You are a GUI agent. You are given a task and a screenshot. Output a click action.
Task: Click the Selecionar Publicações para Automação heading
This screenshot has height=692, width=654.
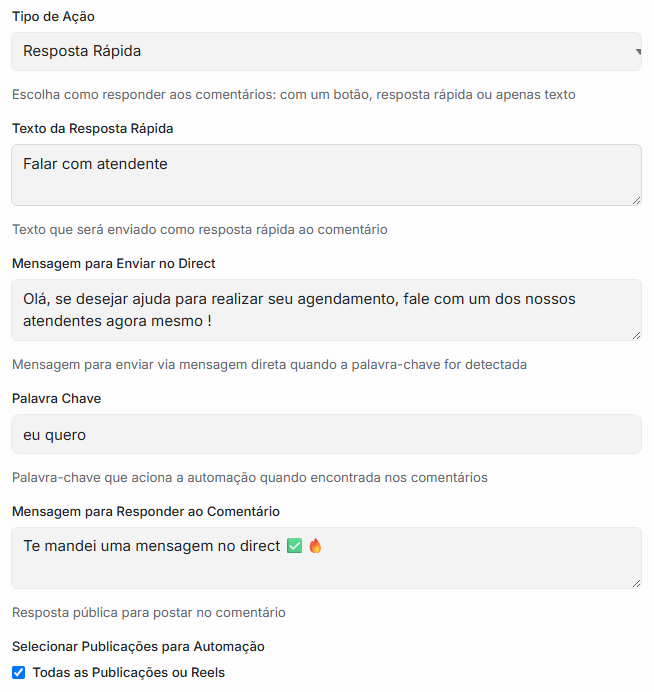pyautogui.click(x=138, y=646)
